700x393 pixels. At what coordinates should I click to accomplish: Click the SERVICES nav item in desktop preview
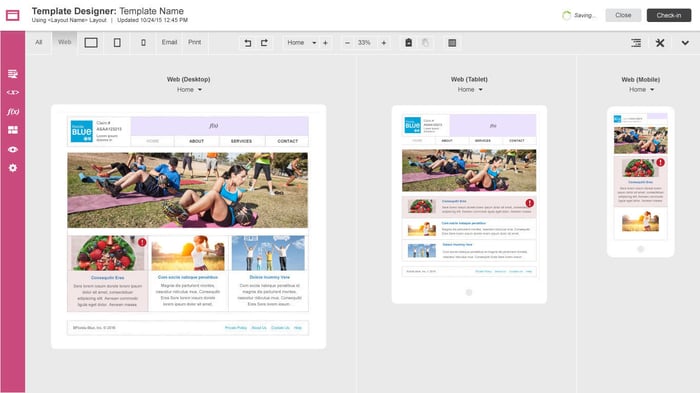[x=242, y=141]
